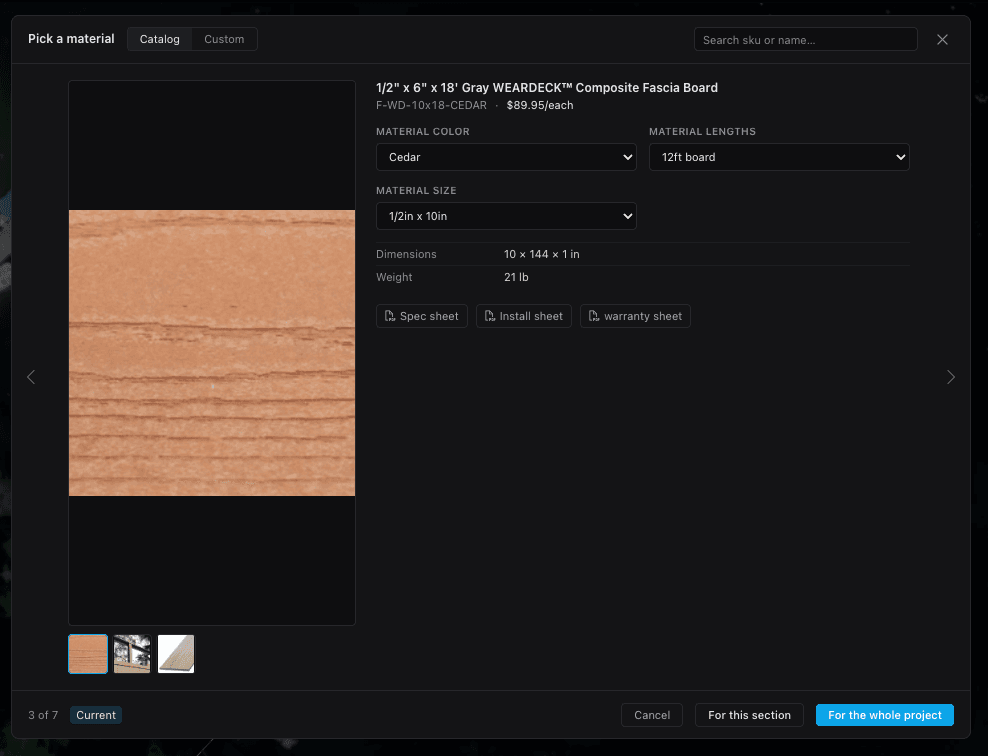
Task: Switch to the Custom tab
Action: coord(224,39)
